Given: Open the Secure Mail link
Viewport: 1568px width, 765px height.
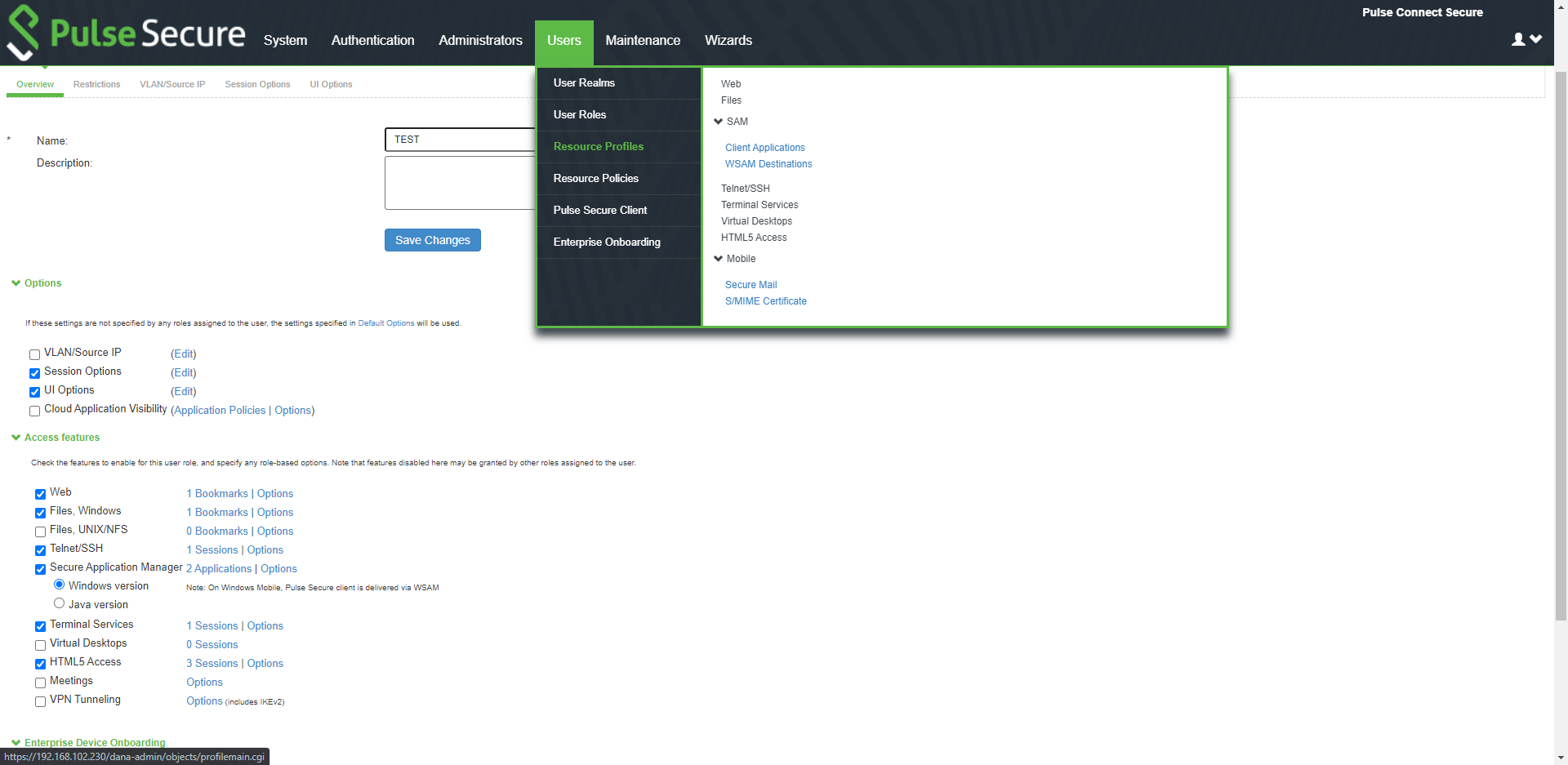Looking at the screenshot, I should coord(751,285).
